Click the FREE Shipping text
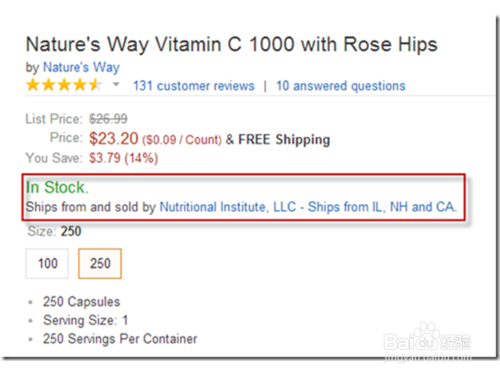500x375 pixels. [x=284, y=140]
